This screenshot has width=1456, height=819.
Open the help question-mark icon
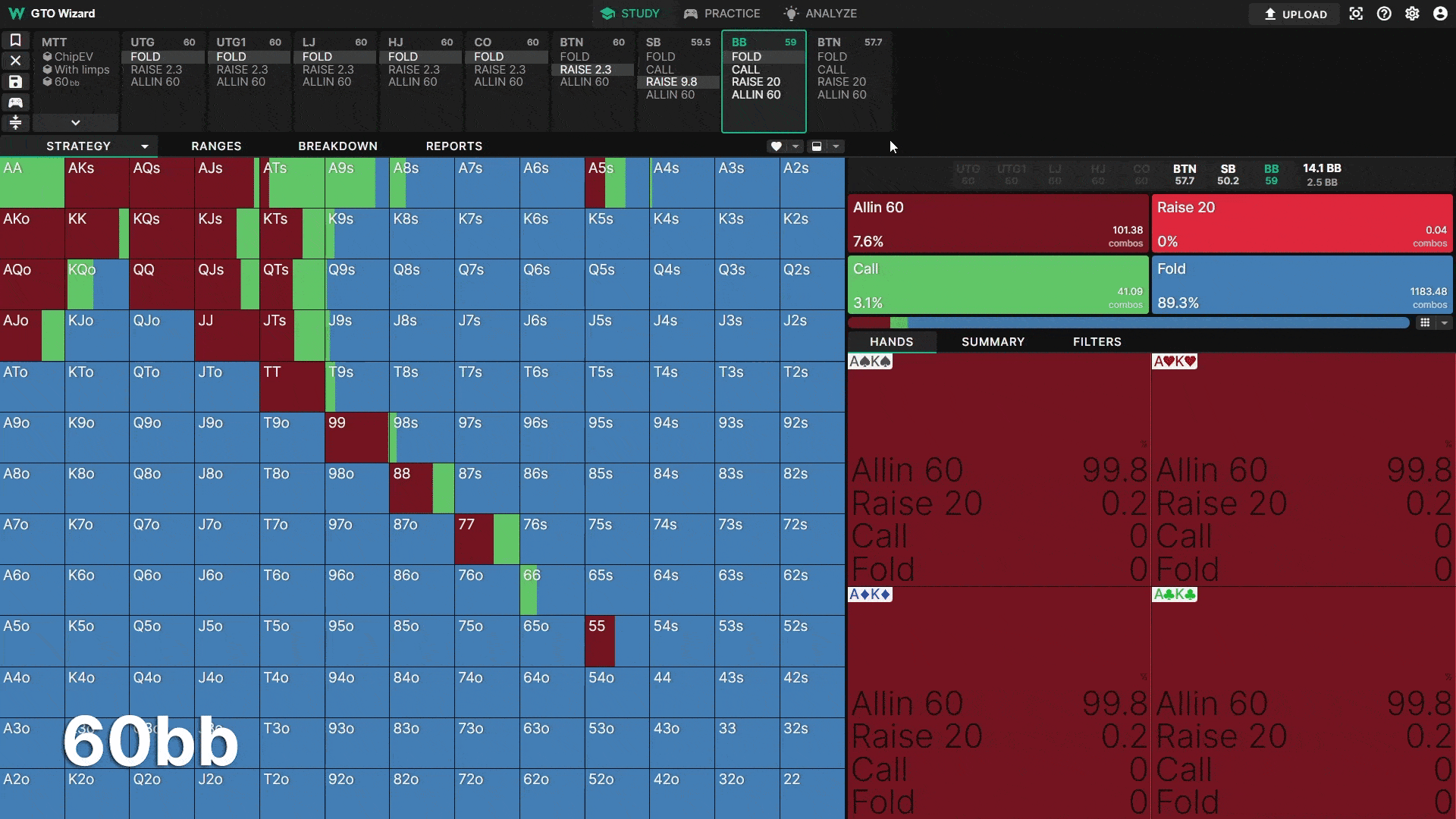(x=1384, y=14)
